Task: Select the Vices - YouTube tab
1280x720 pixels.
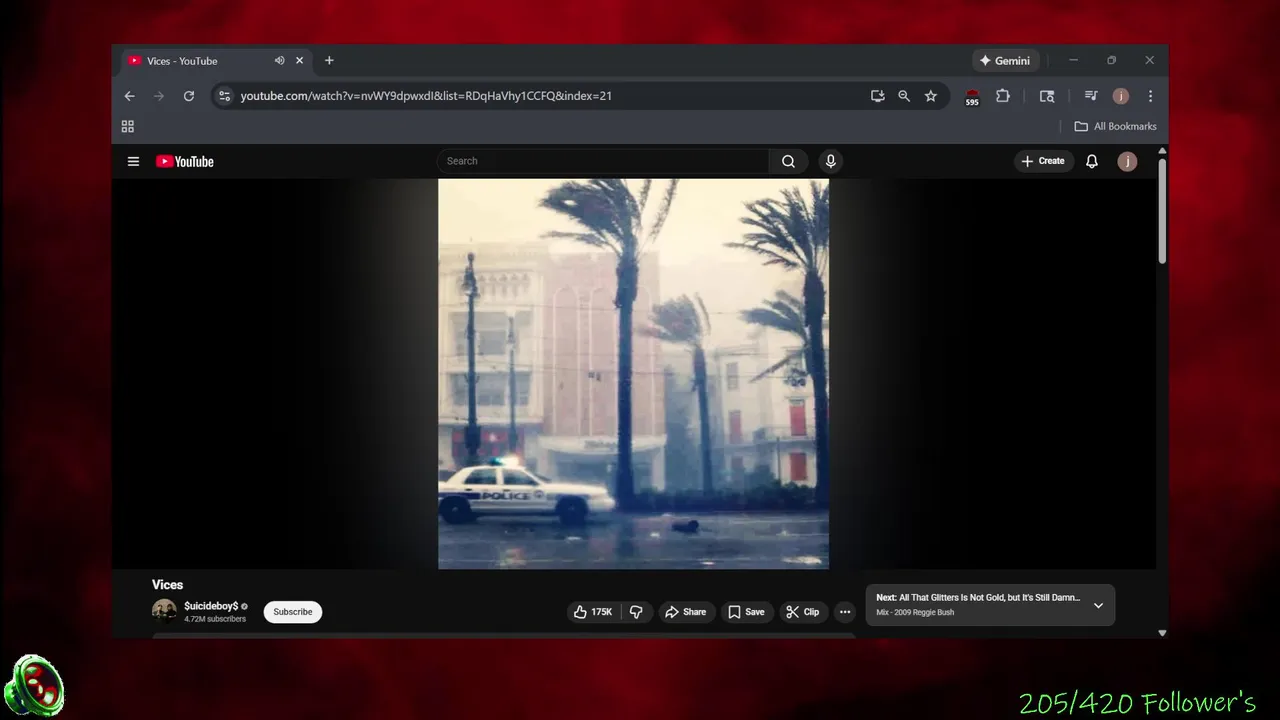Action: click(215, 61)
